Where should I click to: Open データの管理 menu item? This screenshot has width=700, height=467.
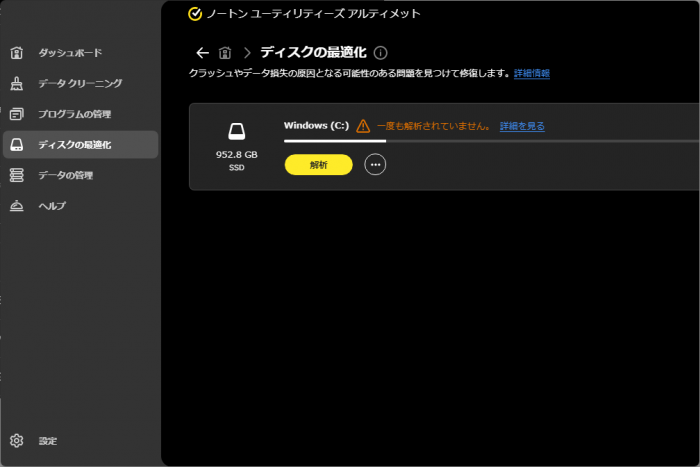coord(80,175)
